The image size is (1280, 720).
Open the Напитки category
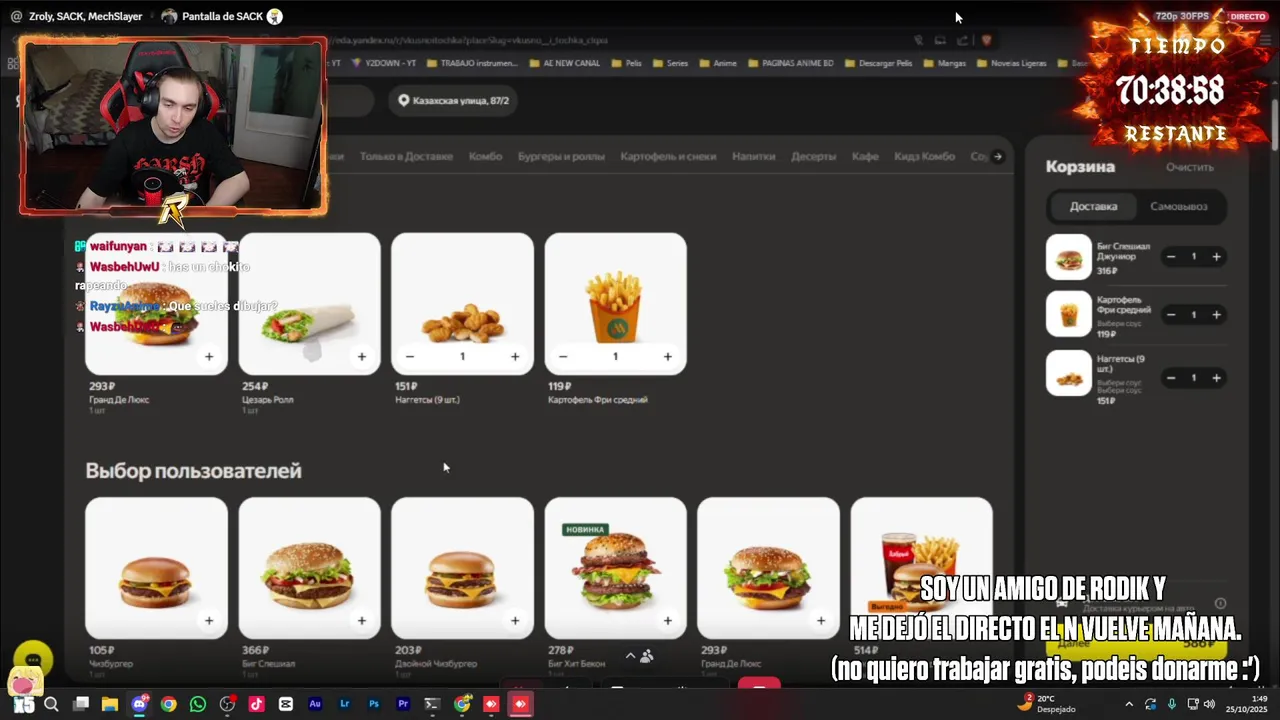(754, 156)
